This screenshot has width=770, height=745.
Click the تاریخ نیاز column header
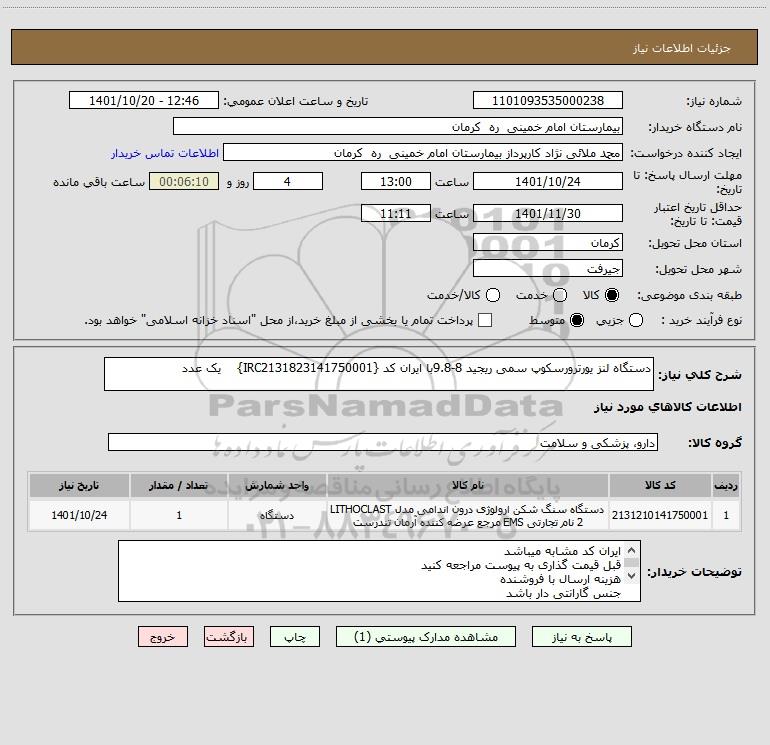79,485
